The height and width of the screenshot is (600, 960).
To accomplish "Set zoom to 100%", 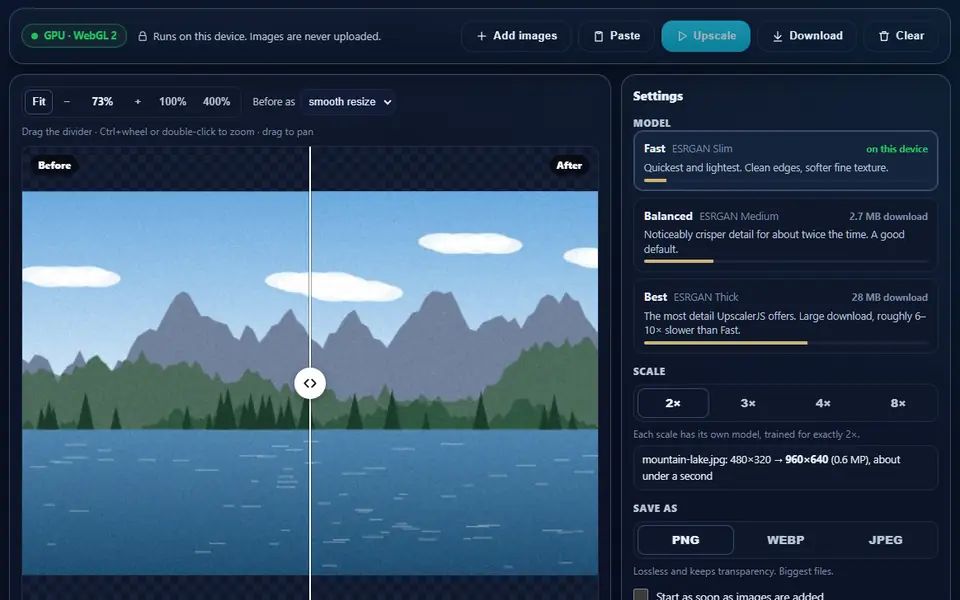I will pyautogui.click(x=173, y=102).
